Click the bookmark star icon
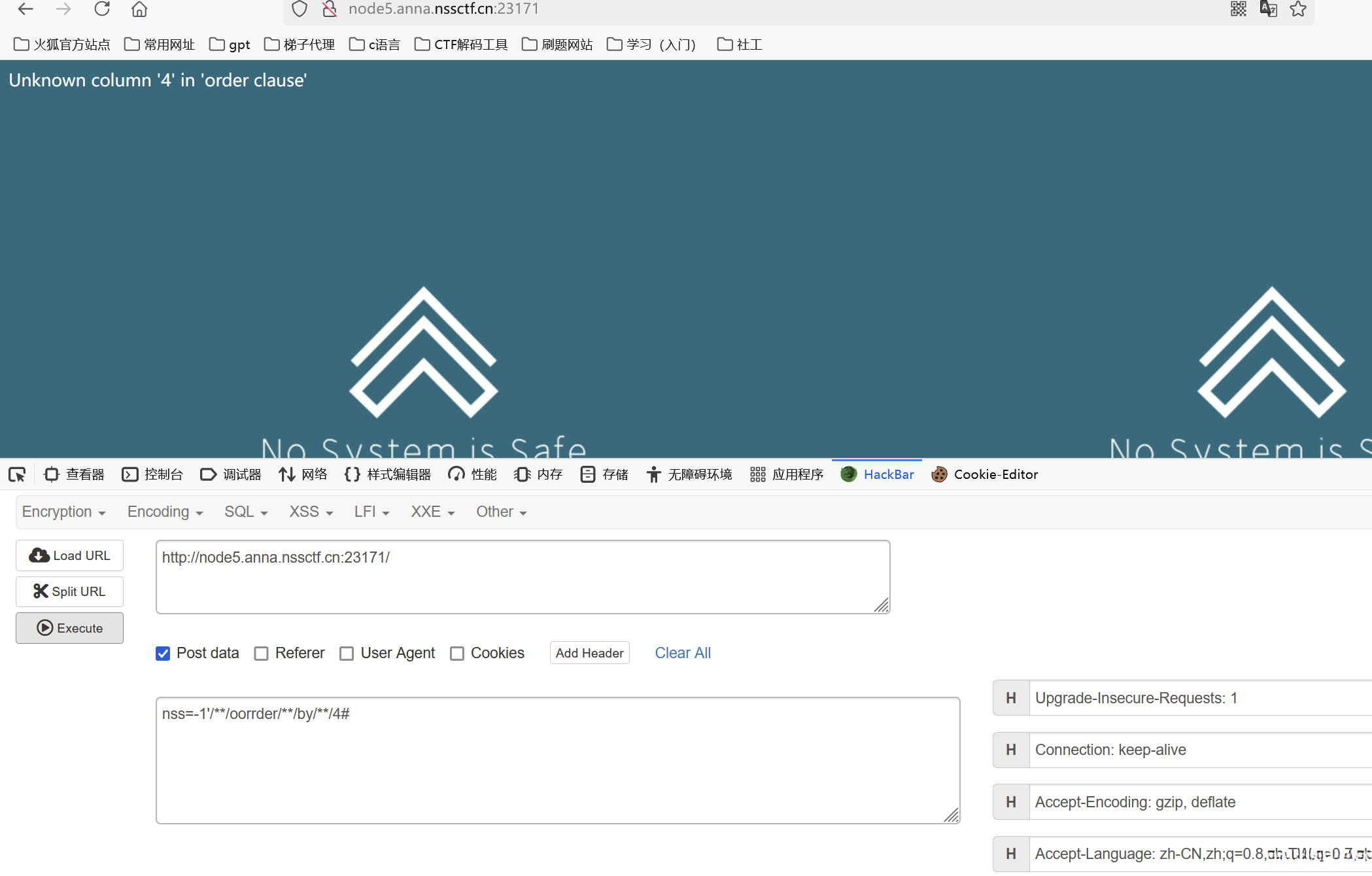 pos(1298,9)
